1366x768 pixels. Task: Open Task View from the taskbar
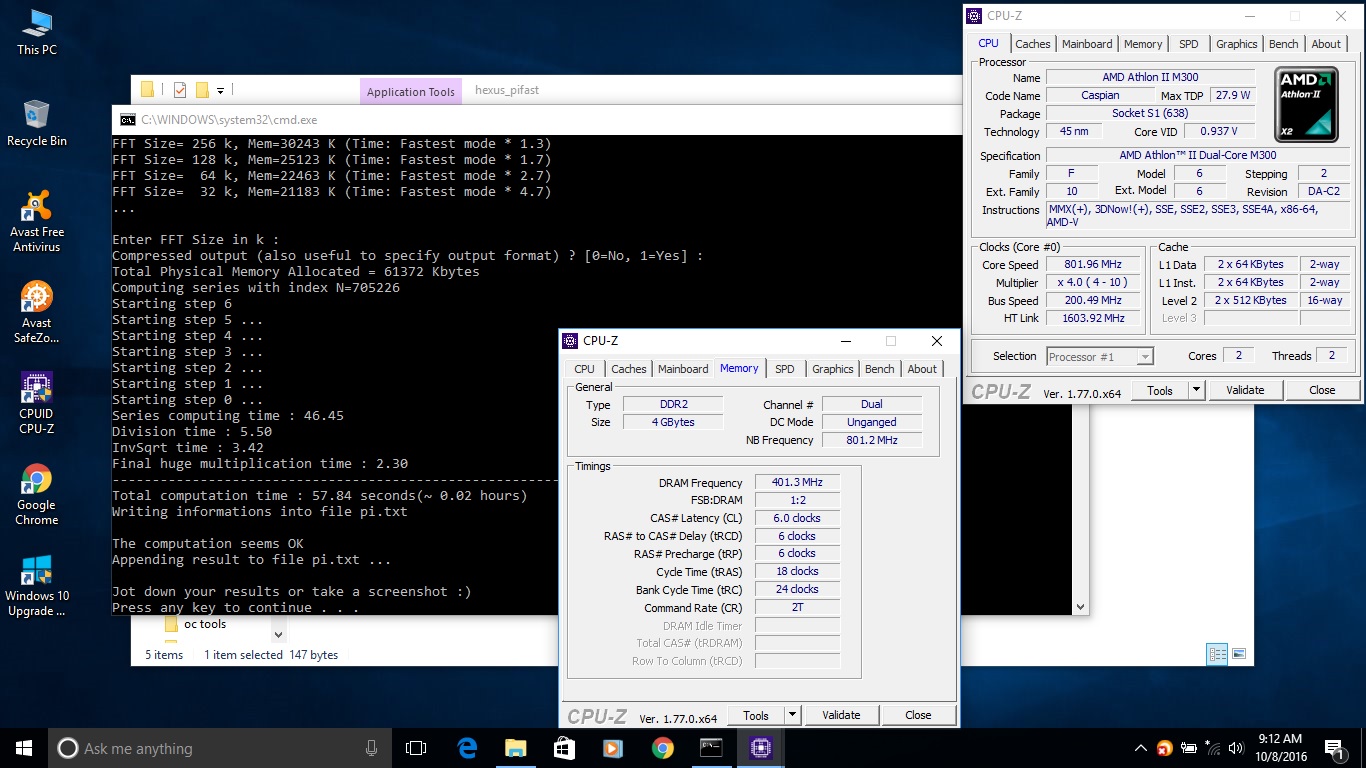tap(416, 748)
